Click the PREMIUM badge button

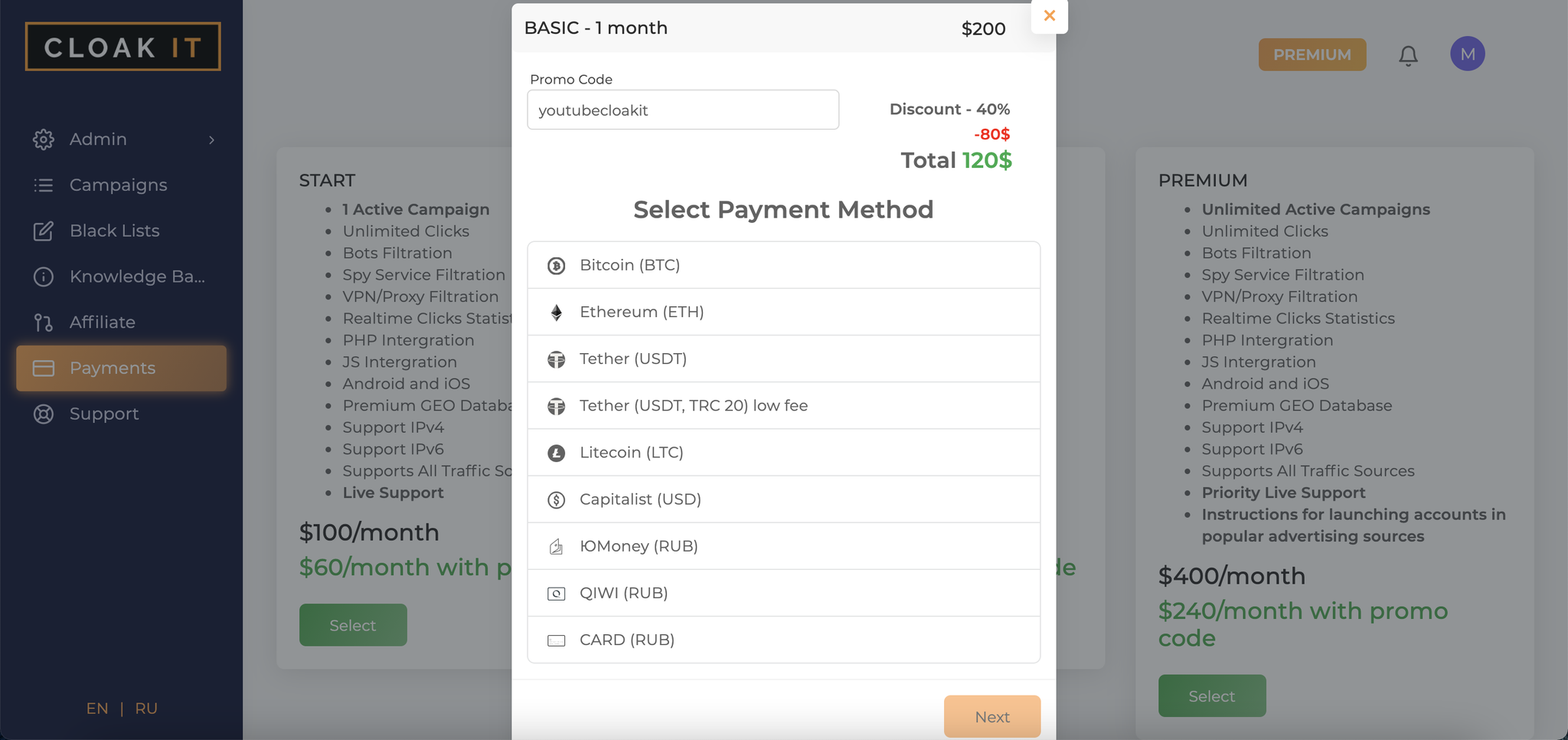(1312, 55)
